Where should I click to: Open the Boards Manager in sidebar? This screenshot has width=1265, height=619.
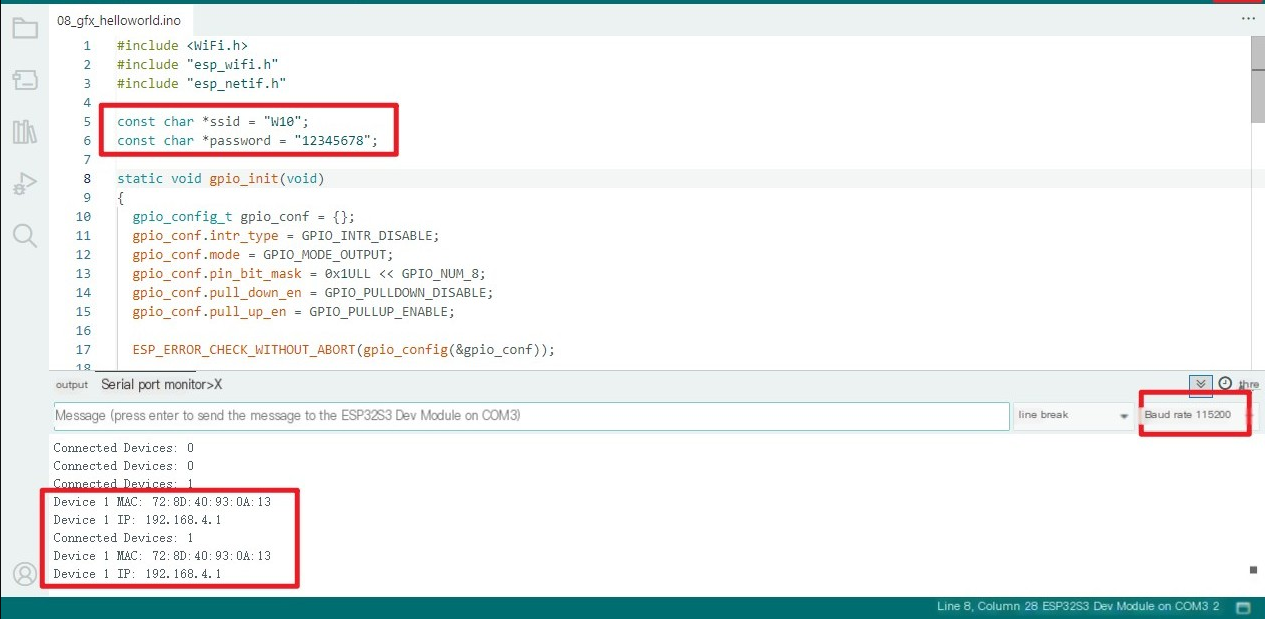click(x=25, y=79)
